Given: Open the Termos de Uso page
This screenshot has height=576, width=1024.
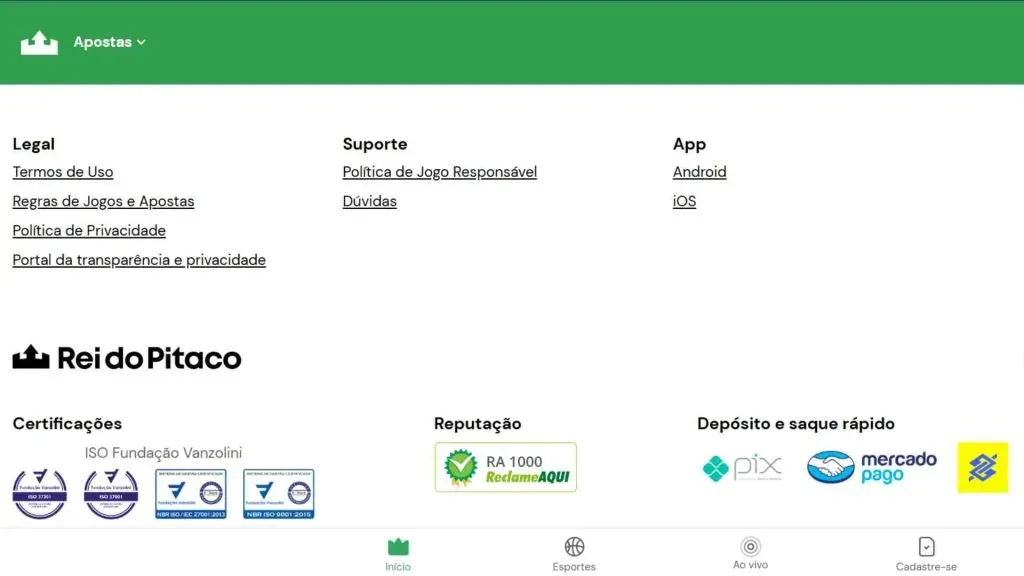Looking at the screenshot, I should [x=62, y=171].
